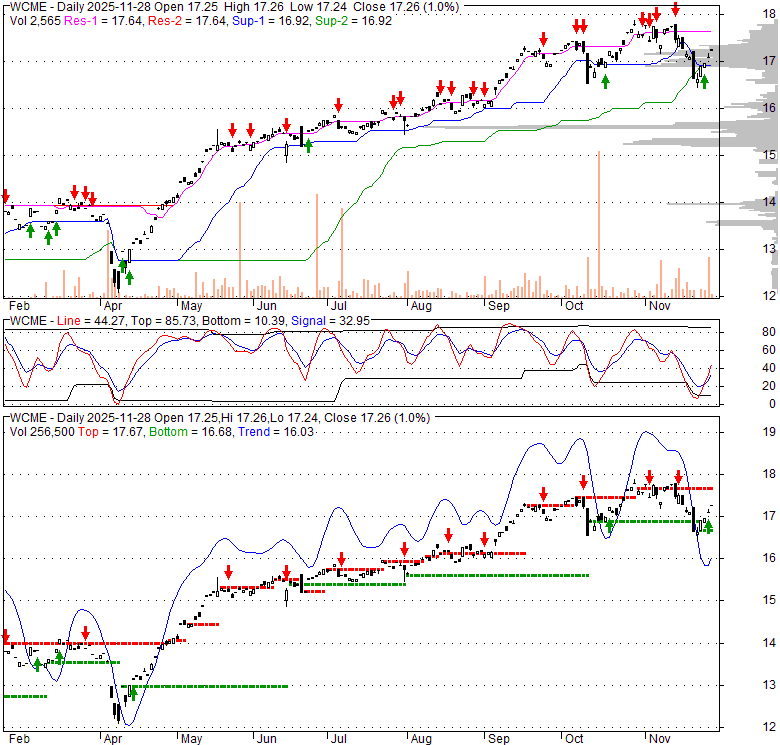The width and height of the screenshot is (780, 745).
Task: Click the red sell arrow in May, bottom chart
Action: click(x=228, y=572)
